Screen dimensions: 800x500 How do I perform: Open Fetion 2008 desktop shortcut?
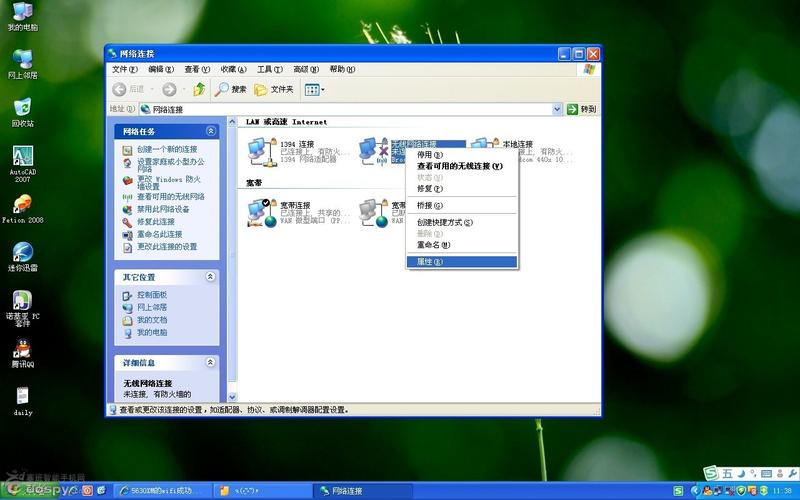click(22, 205)
